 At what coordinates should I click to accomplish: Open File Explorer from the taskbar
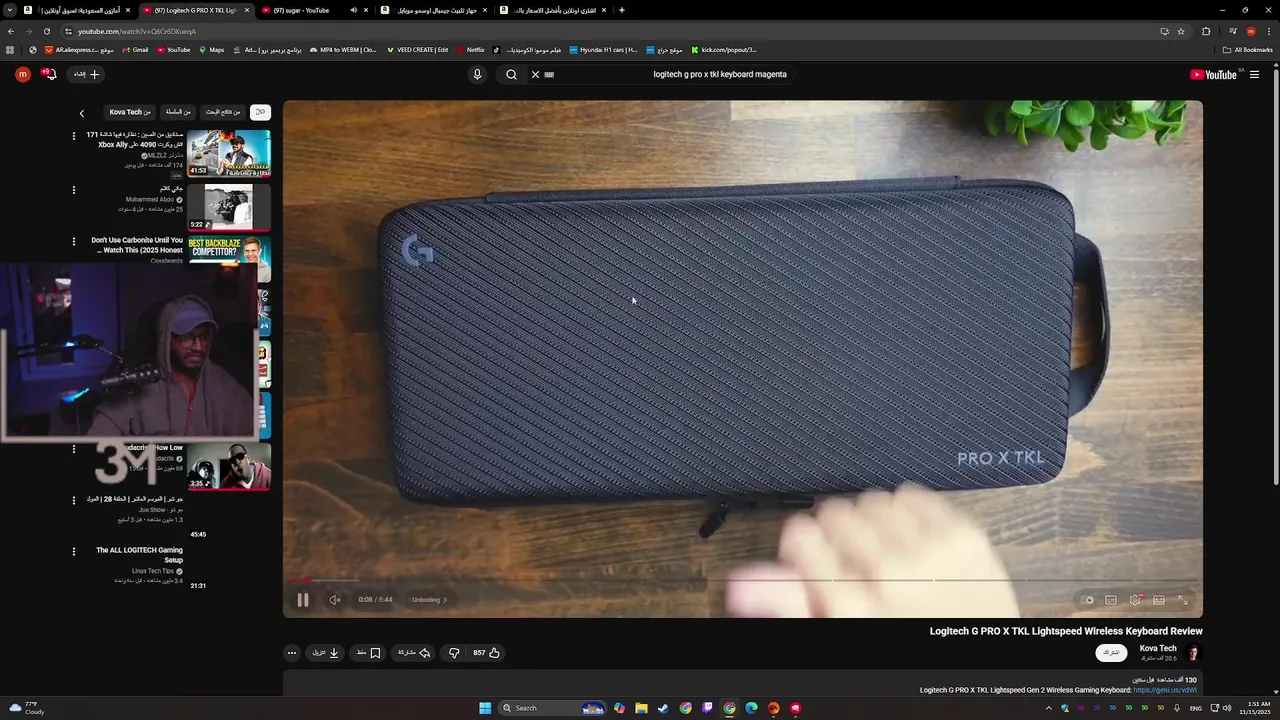point(641,708)
